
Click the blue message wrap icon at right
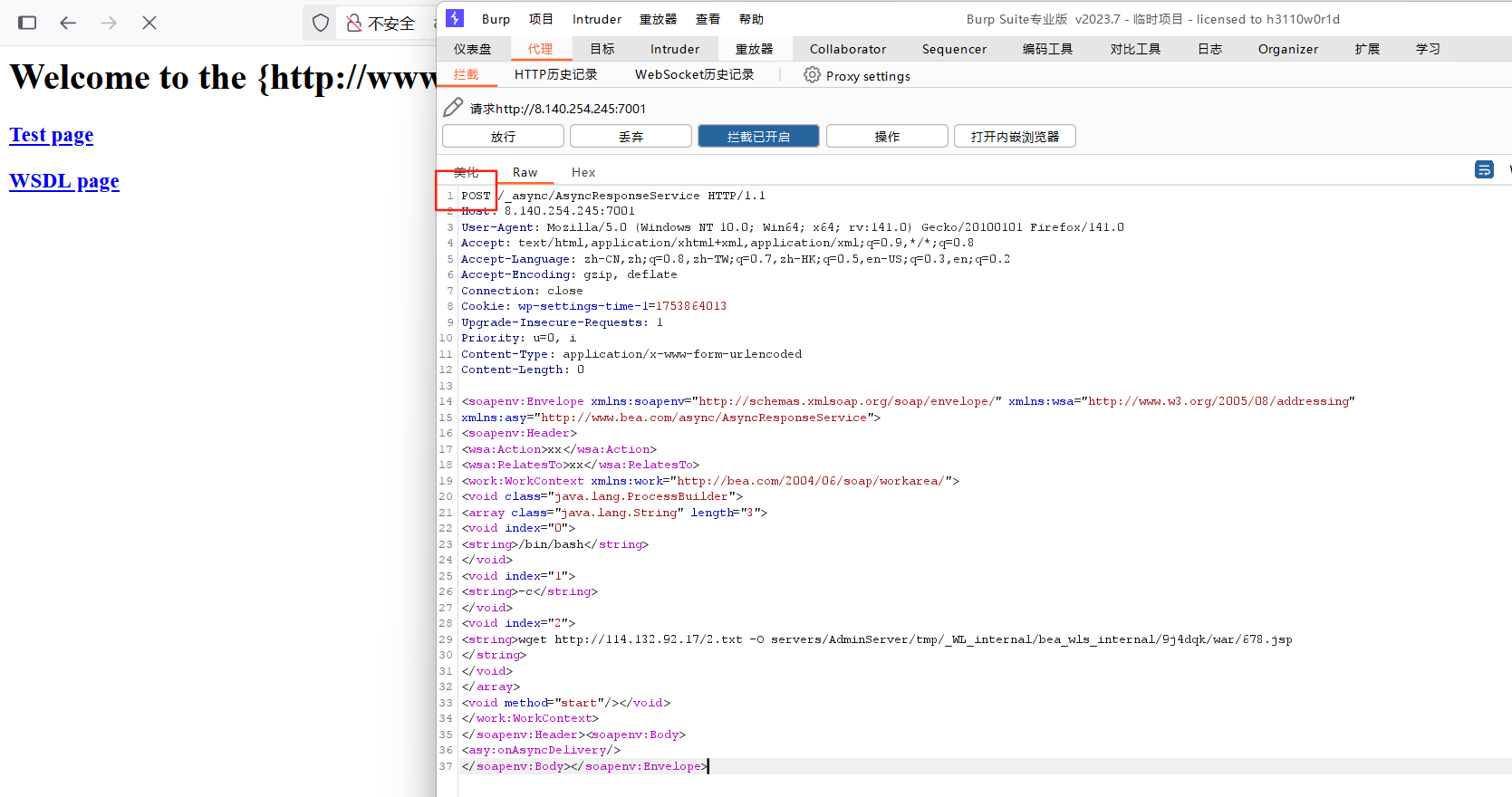point(1484,169)
